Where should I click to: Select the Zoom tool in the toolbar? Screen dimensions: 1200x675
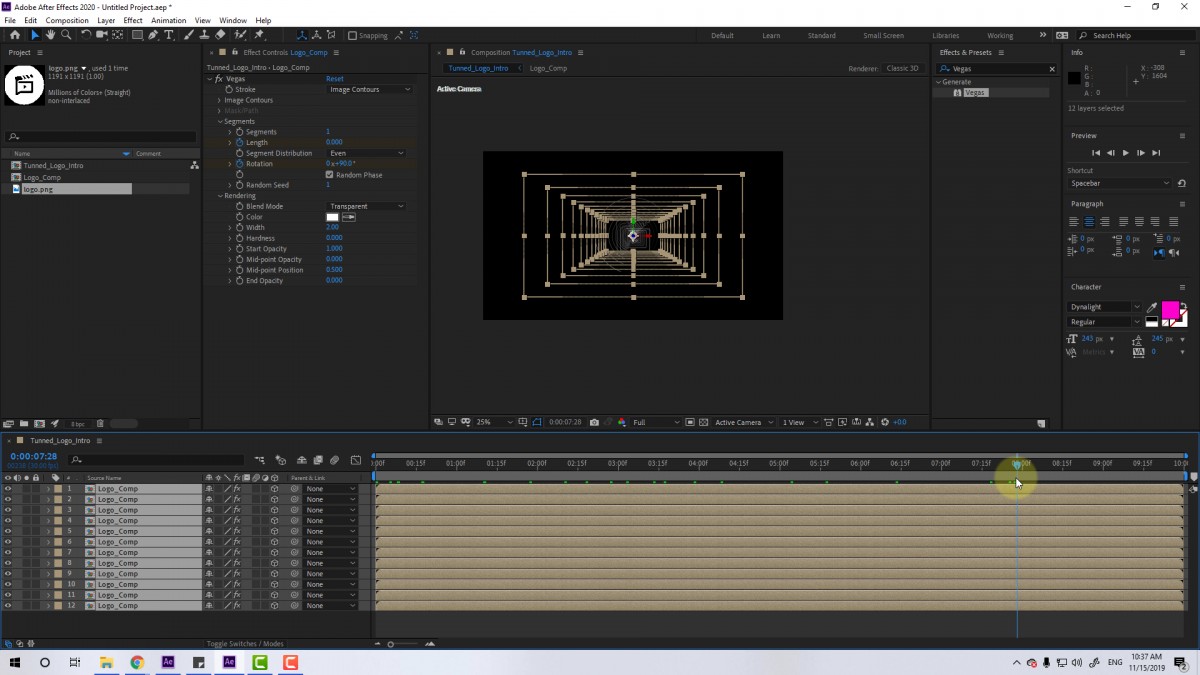pos(66,35)
